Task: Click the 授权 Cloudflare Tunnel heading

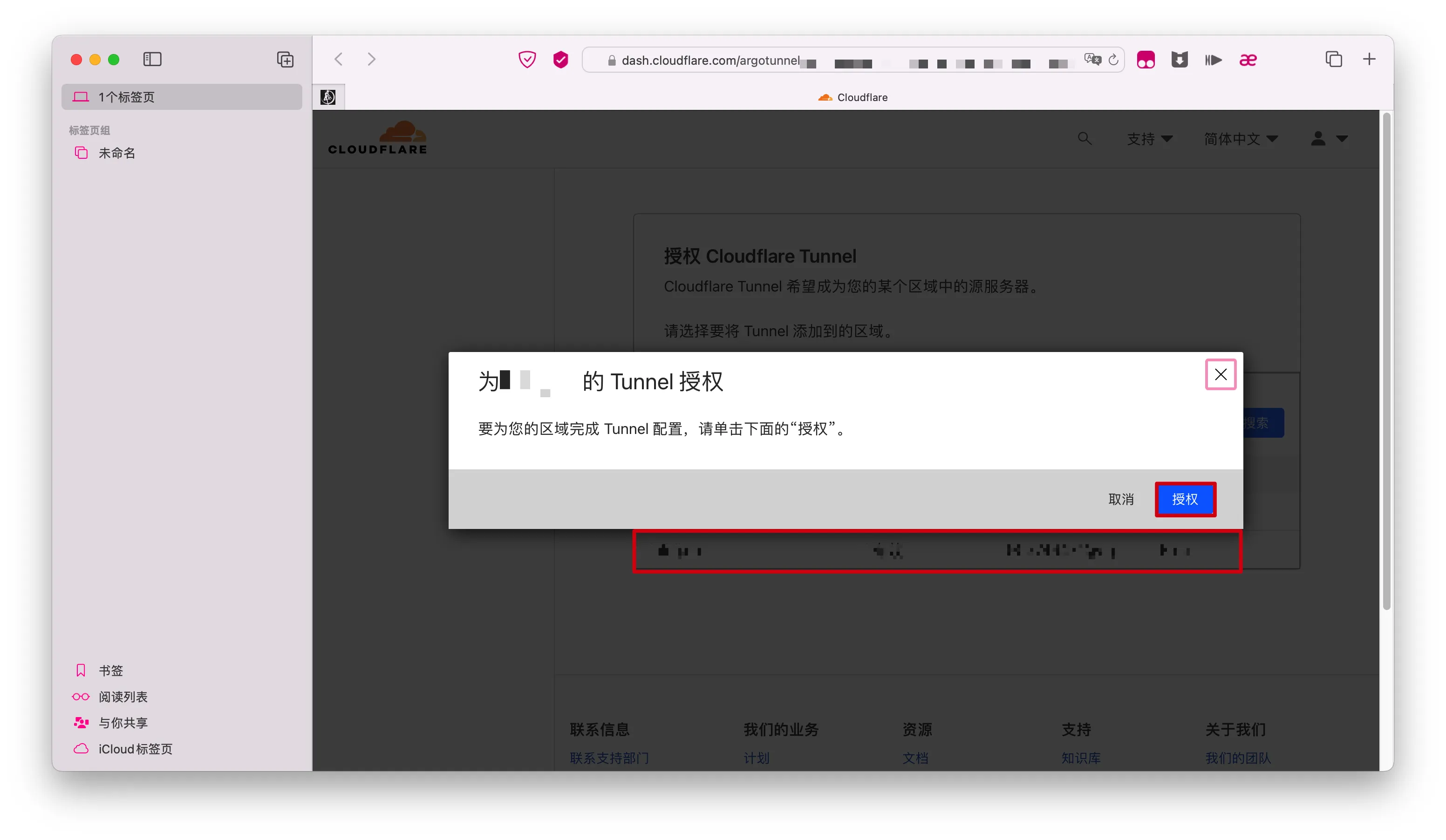Action: 760,256
